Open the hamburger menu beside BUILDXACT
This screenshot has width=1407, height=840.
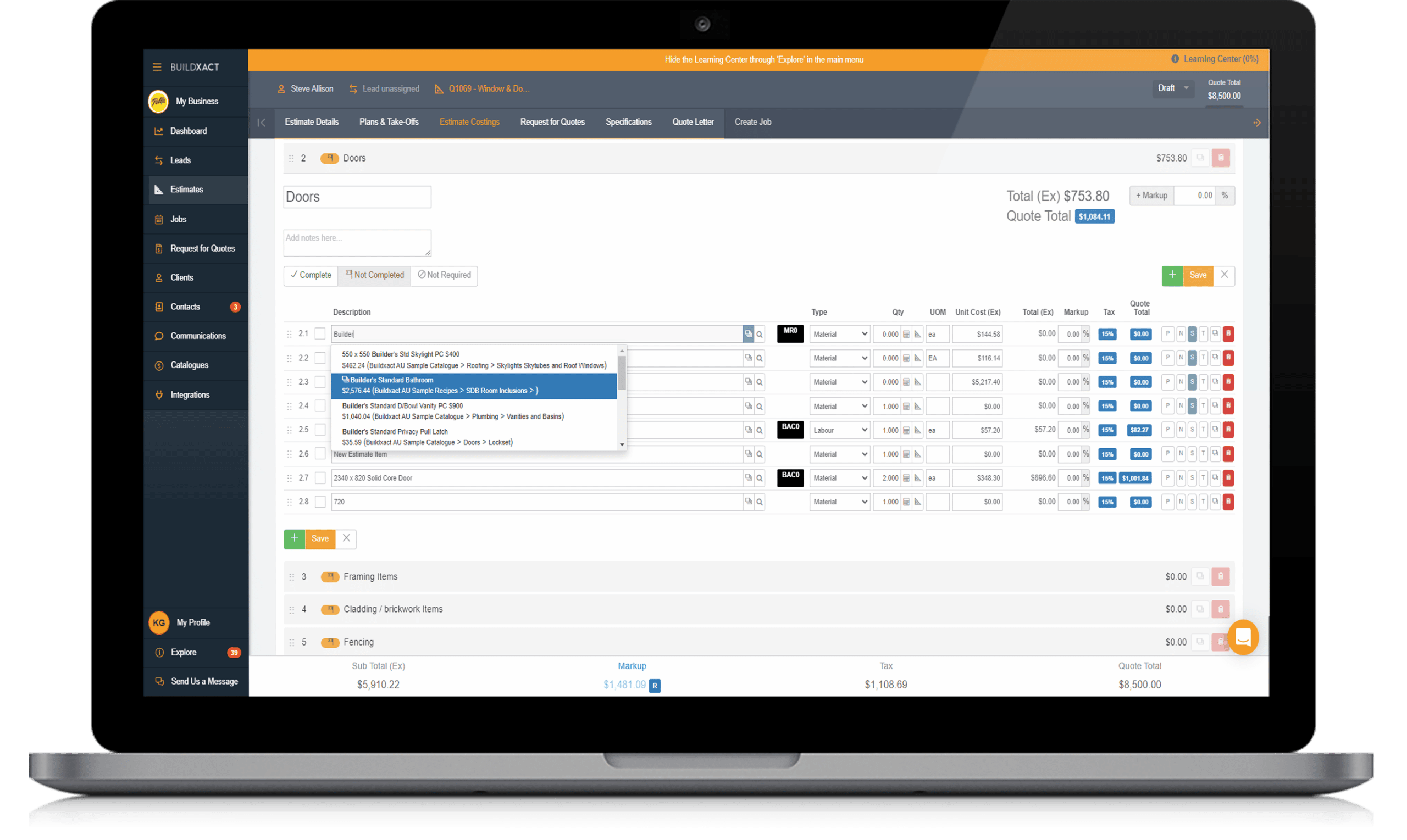click(x=157, y=67)
